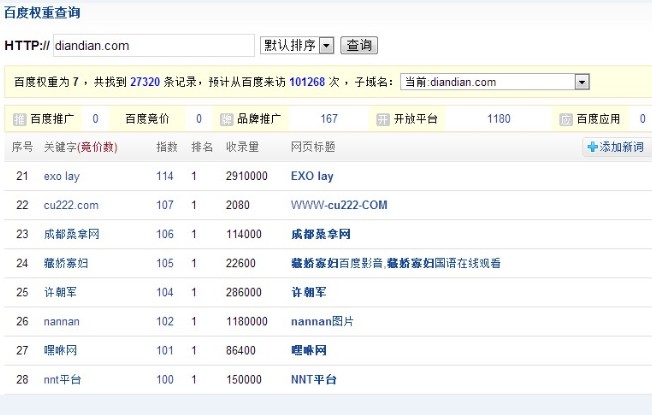Click index value 104 for 许朝军
This screenshot has height=415, width=652.
[165, 292]
